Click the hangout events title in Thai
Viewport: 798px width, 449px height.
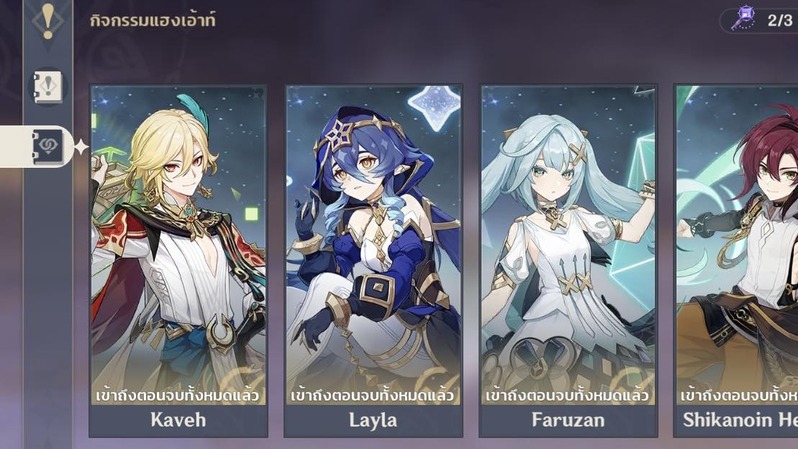(153, 20)
